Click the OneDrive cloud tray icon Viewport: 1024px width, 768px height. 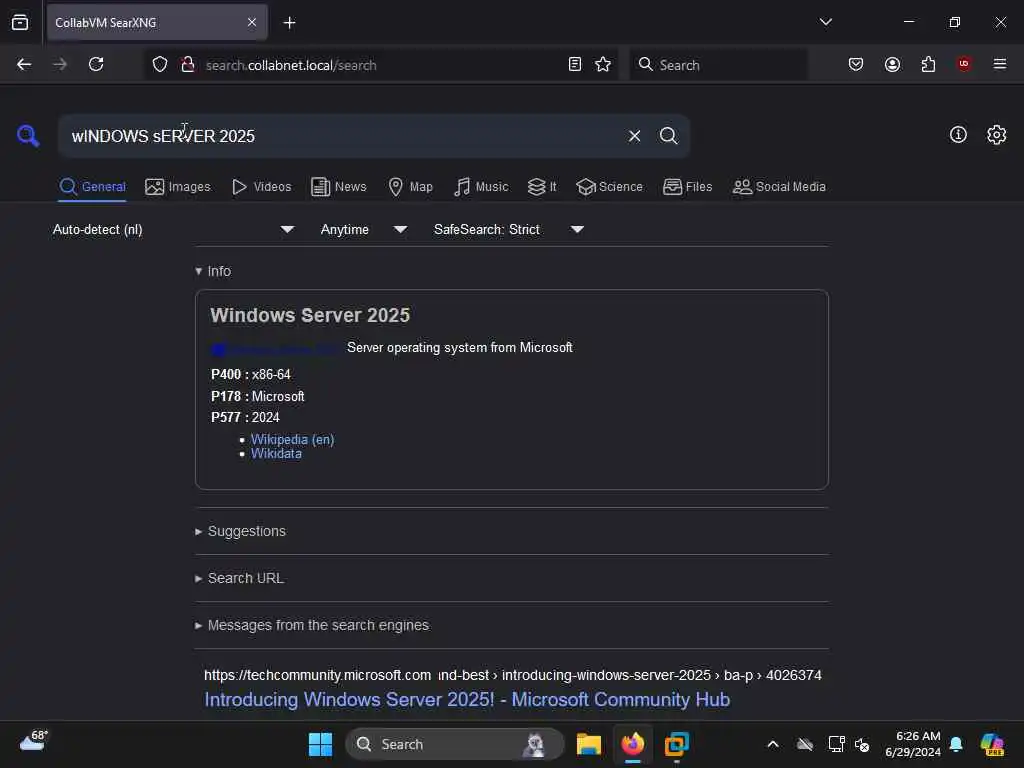[x=805, y=744]
